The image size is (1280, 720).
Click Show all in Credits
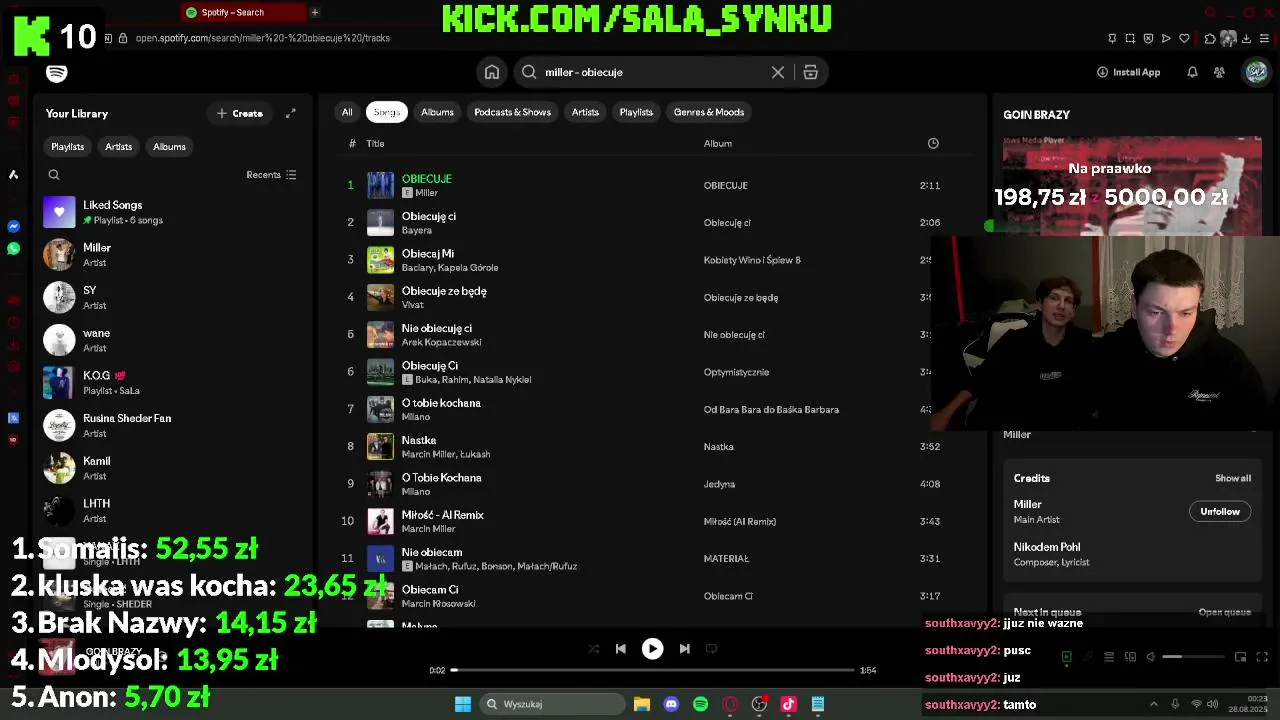point(1233,478)
